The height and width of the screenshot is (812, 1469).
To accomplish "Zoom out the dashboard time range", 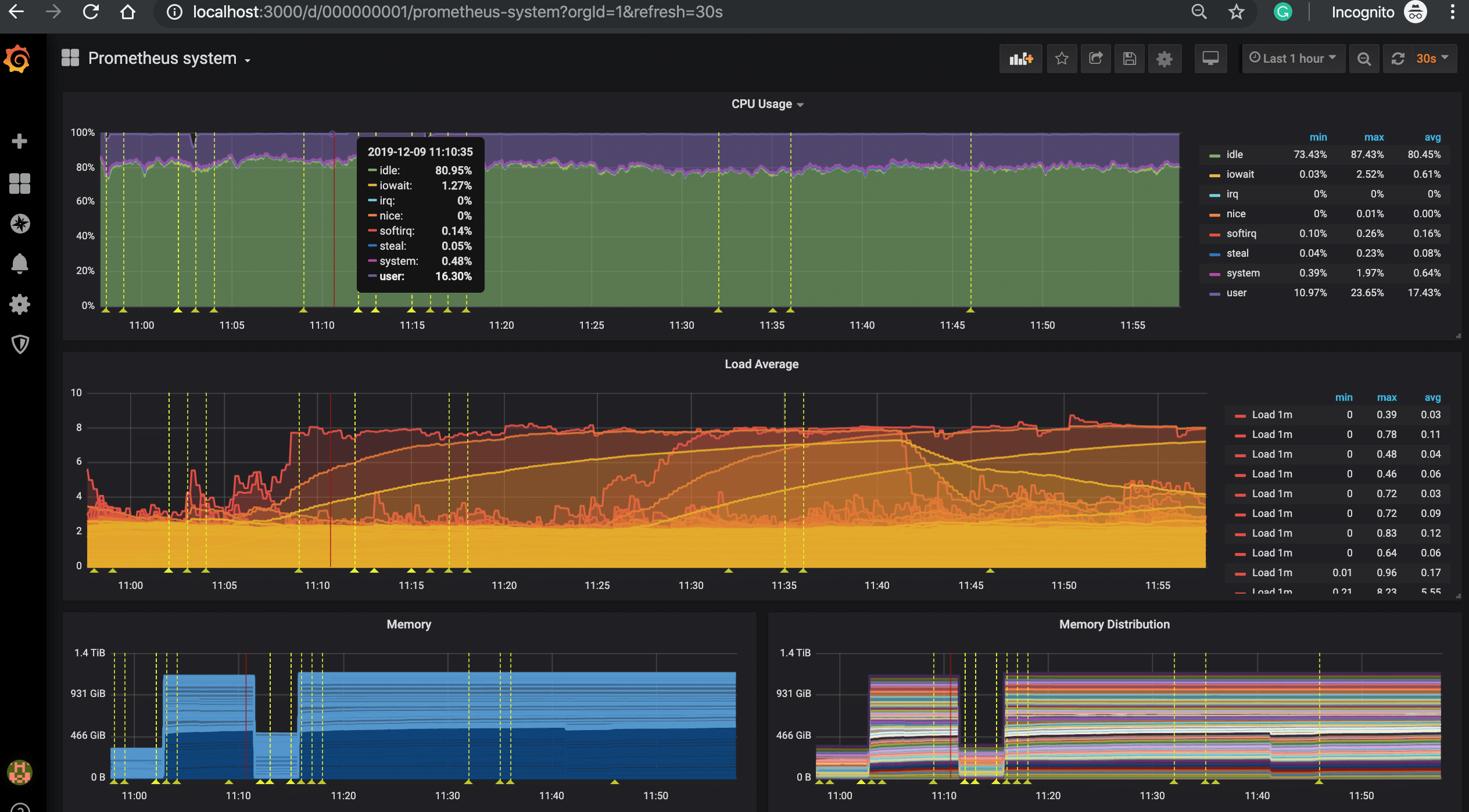I will coord(1364,58).
